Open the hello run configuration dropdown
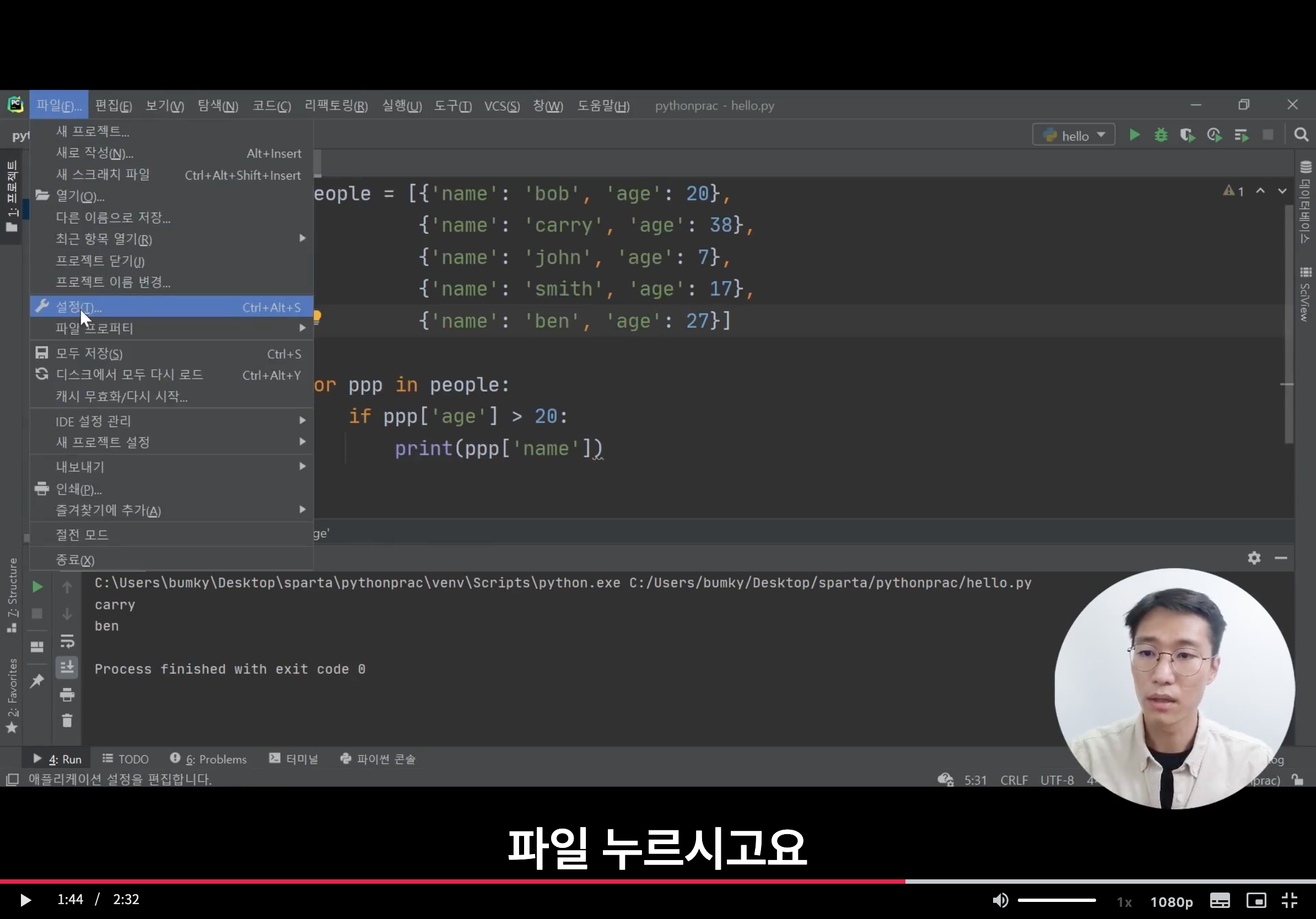Screen dimensions: 1316x919 [1074, 135]
